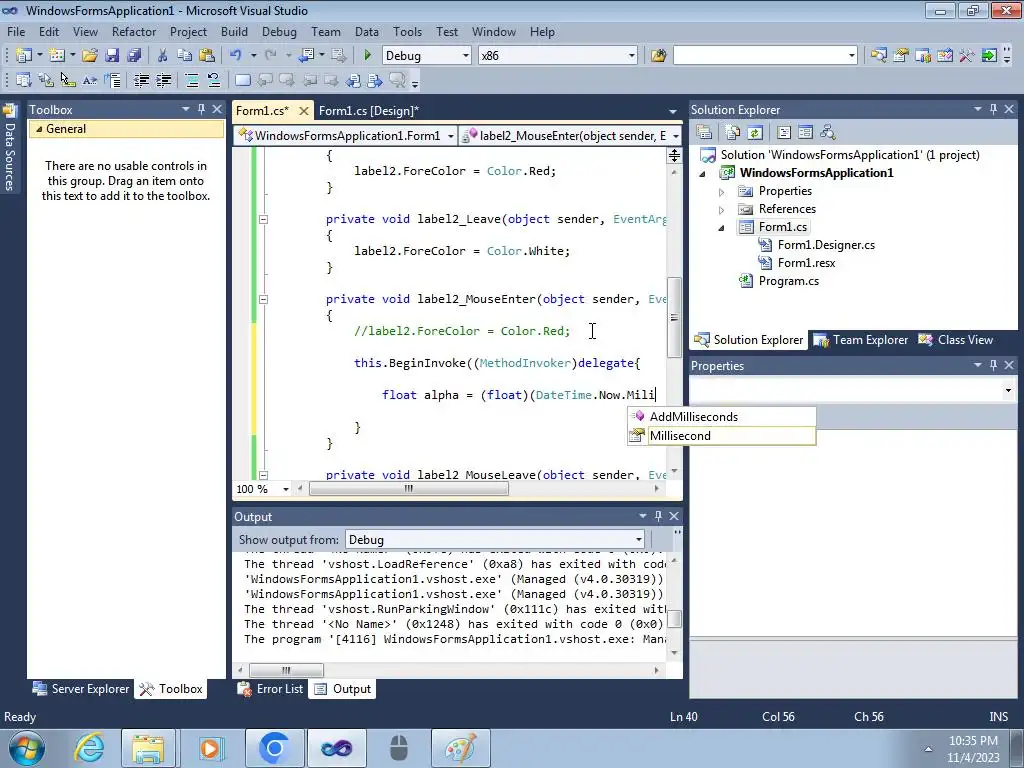
Task: Select Form1.resx in Solution Explorer
Action: click(x=807, y=263)
